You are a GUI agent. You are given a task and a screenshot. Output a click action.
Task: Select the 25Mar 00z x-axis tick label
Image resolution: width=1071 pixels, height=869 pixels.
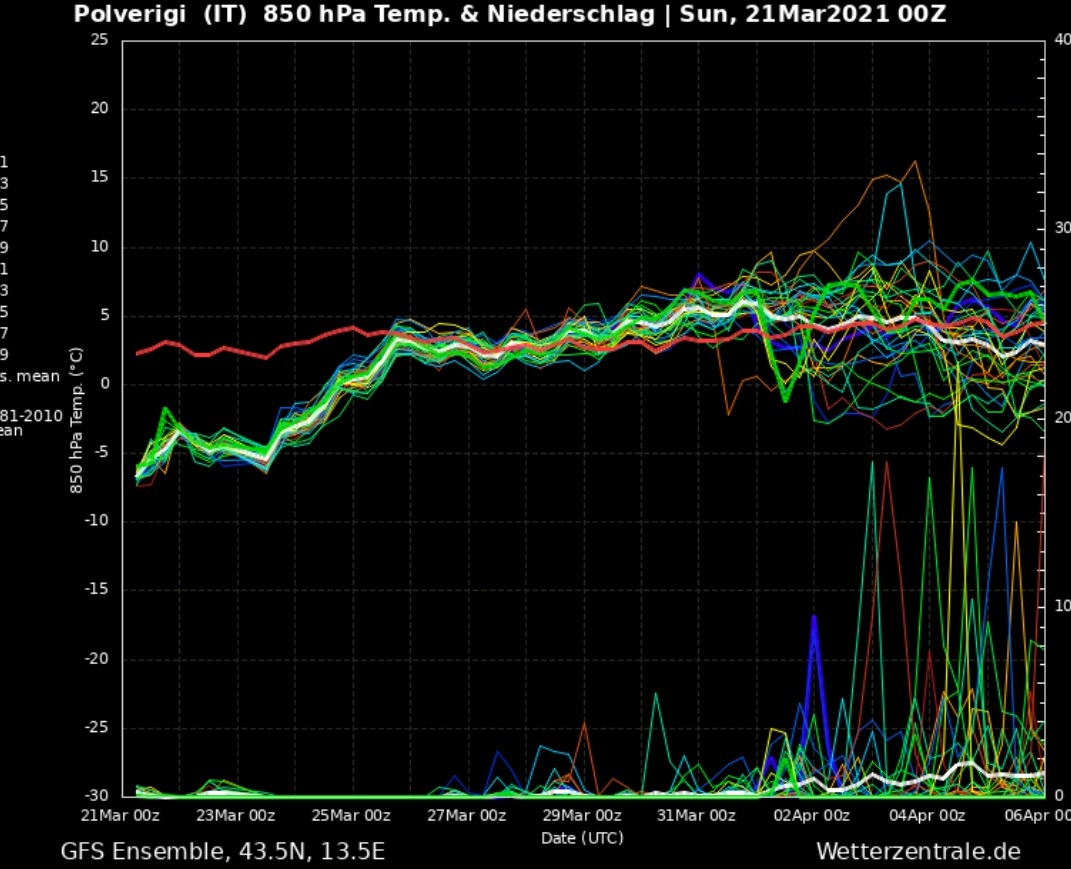tap(351, 815)
